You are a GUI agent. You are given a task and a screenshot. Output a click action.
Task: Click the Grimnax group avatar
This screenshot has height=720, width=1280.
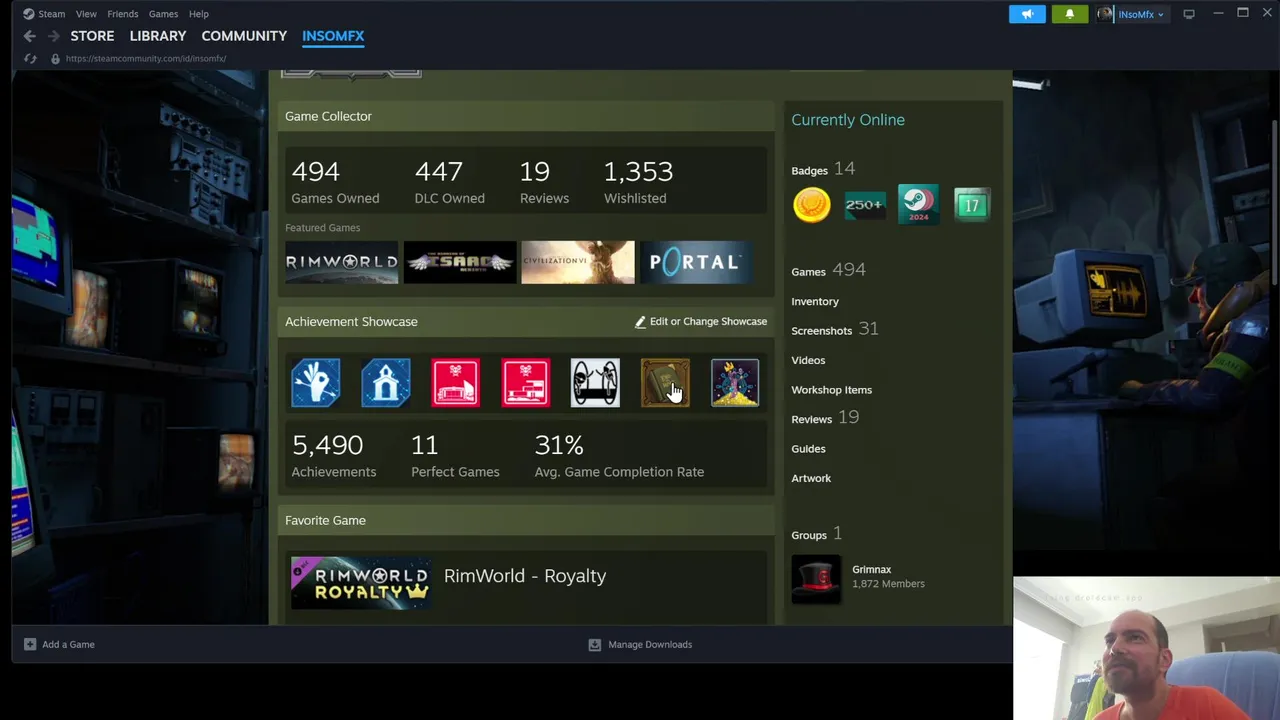click(x=816, y=580)
